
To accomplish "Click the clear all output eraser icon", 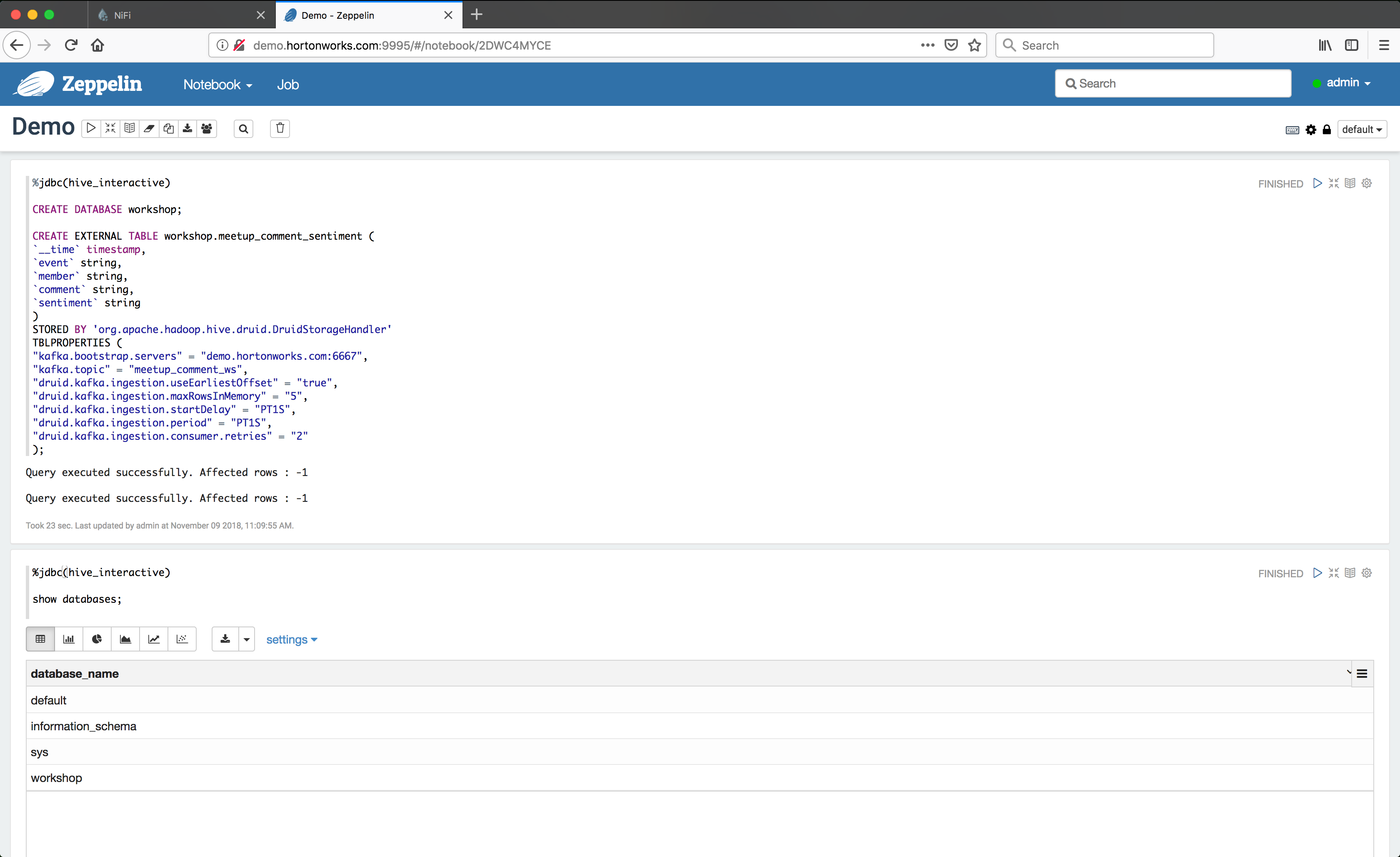I will click(149, 128).
